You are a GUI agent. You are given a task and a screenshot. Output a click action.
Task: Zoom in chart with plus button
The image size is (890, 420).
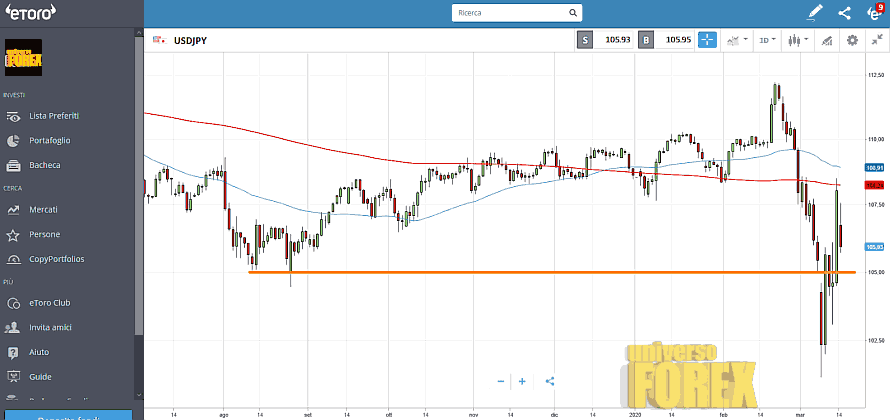(x=522, y=381)
